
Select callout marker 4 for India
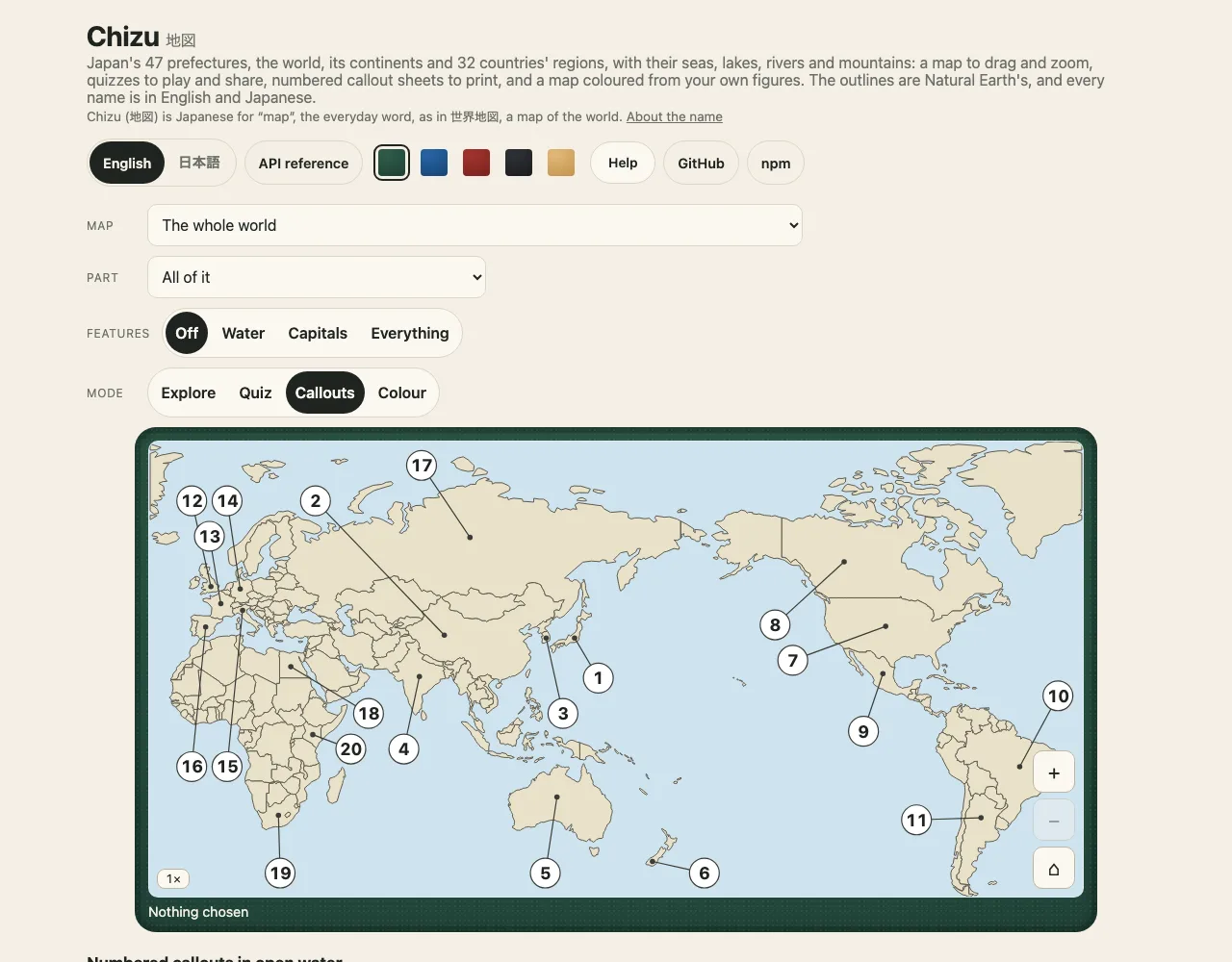404,749
